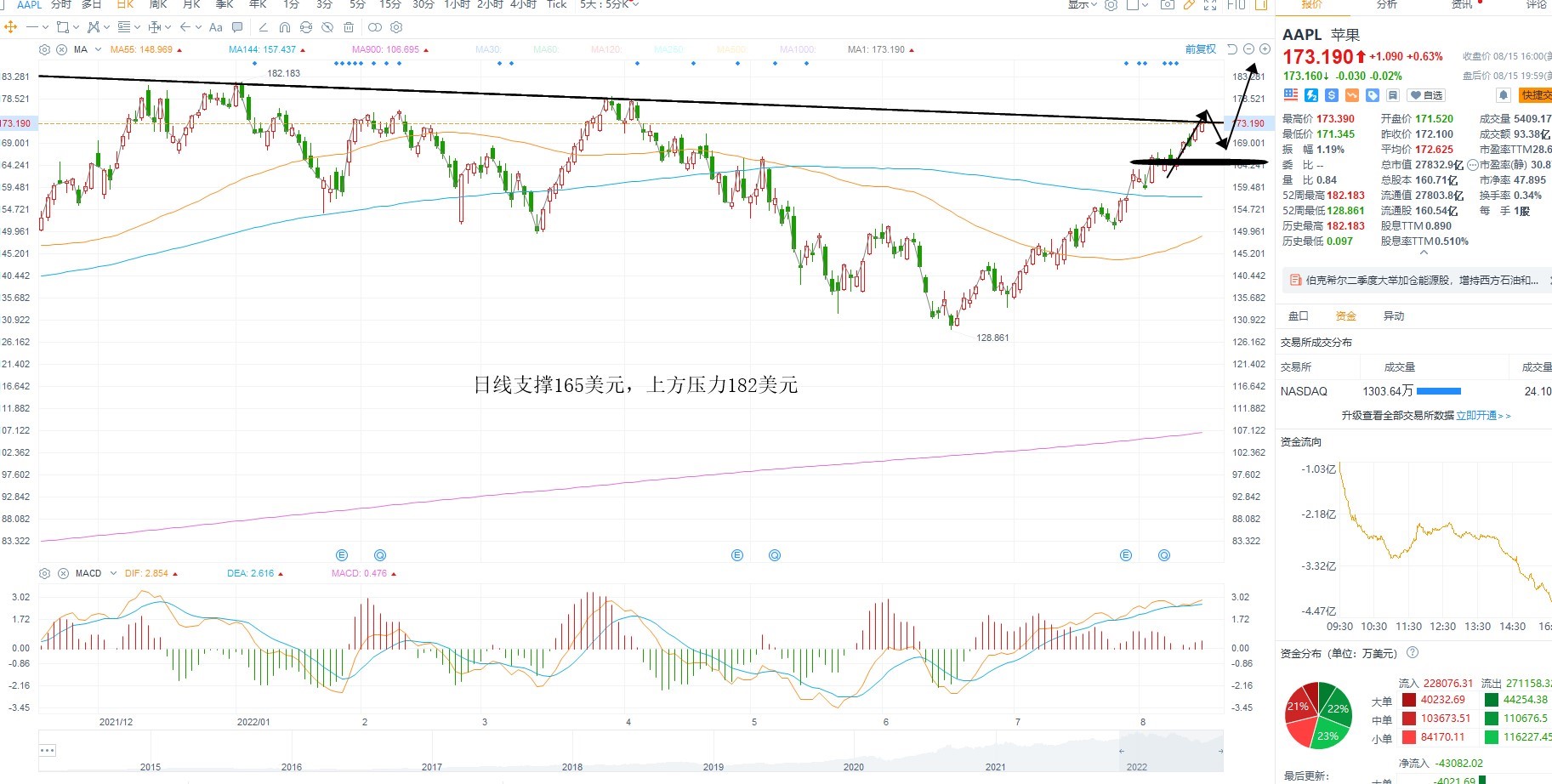Screen dimensions: 1552x784
Task: Click the blue price tag icon
Action: (x=1373, y=95)
